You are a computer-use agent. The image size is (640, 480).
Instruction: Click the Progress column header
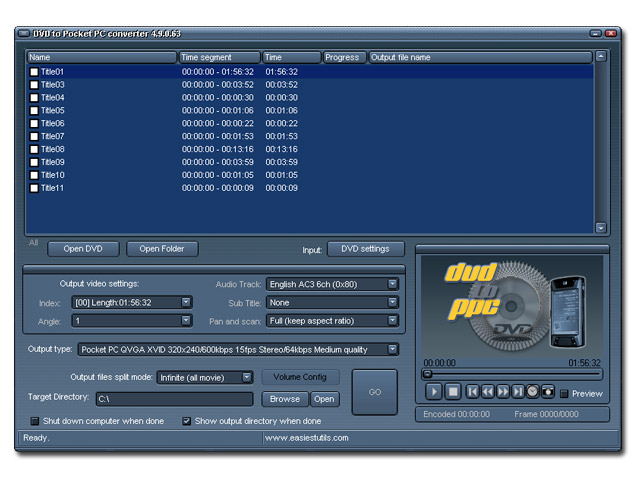coord(344,58)
